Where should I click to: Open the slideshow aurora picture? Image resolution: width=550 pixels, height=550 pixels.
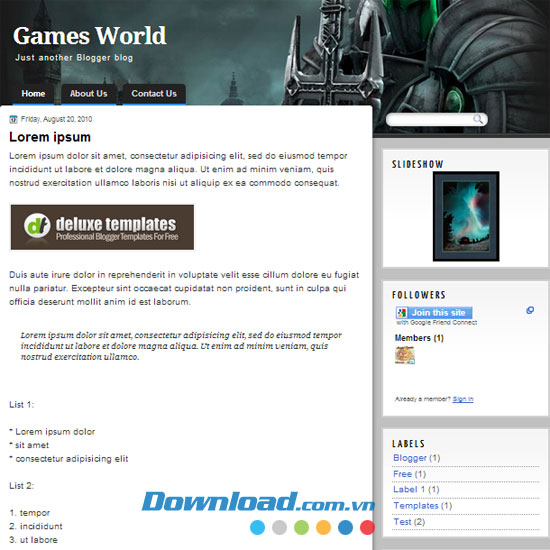coord(466,216)
